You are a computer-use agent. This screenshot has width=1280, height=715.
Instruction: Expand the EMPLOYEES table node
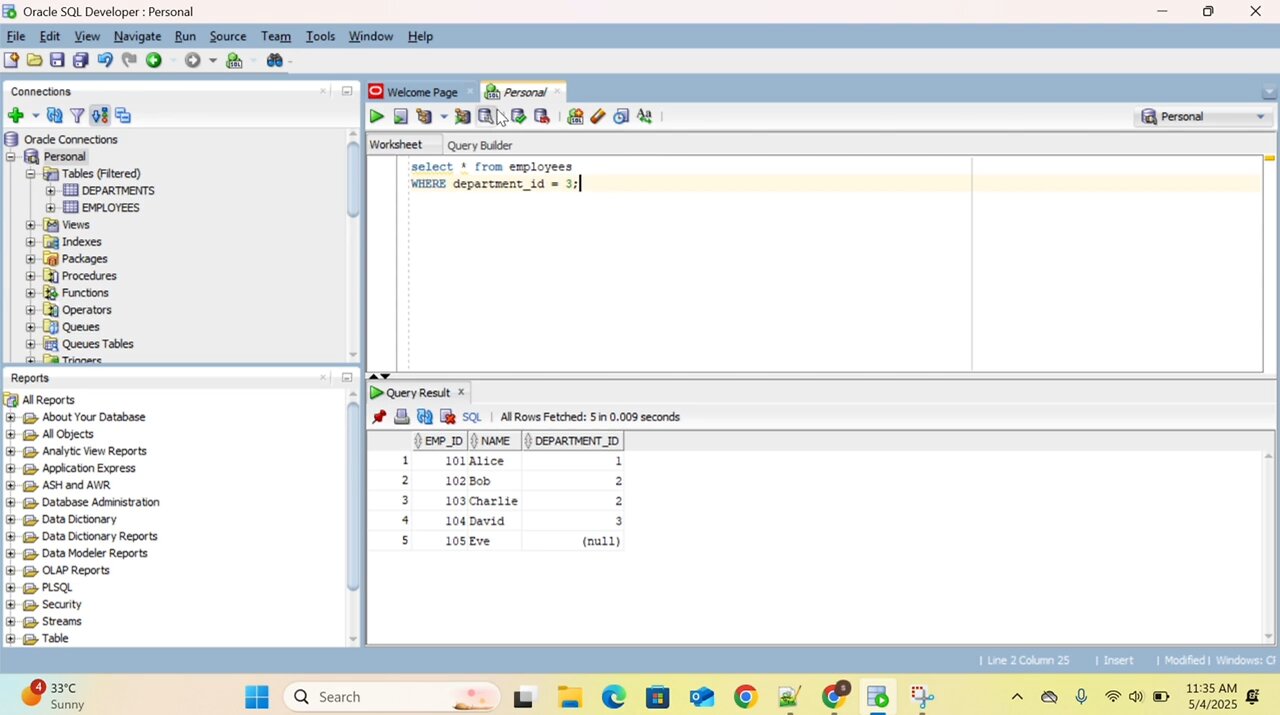[x=50, y=208]
